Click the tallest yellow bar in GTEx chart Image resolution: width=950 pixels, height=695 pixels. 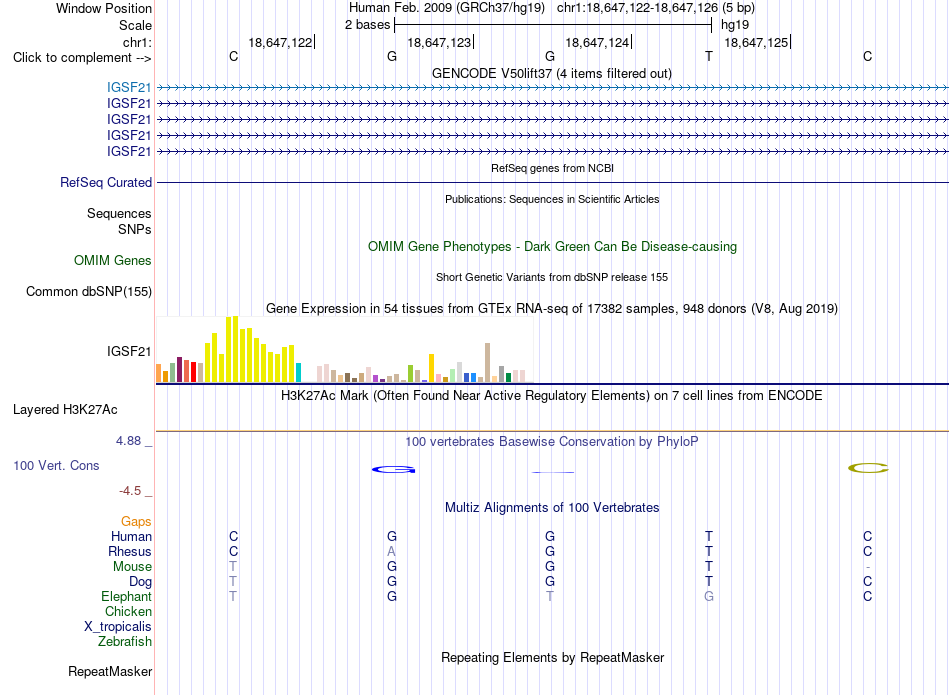click(235, 349)
